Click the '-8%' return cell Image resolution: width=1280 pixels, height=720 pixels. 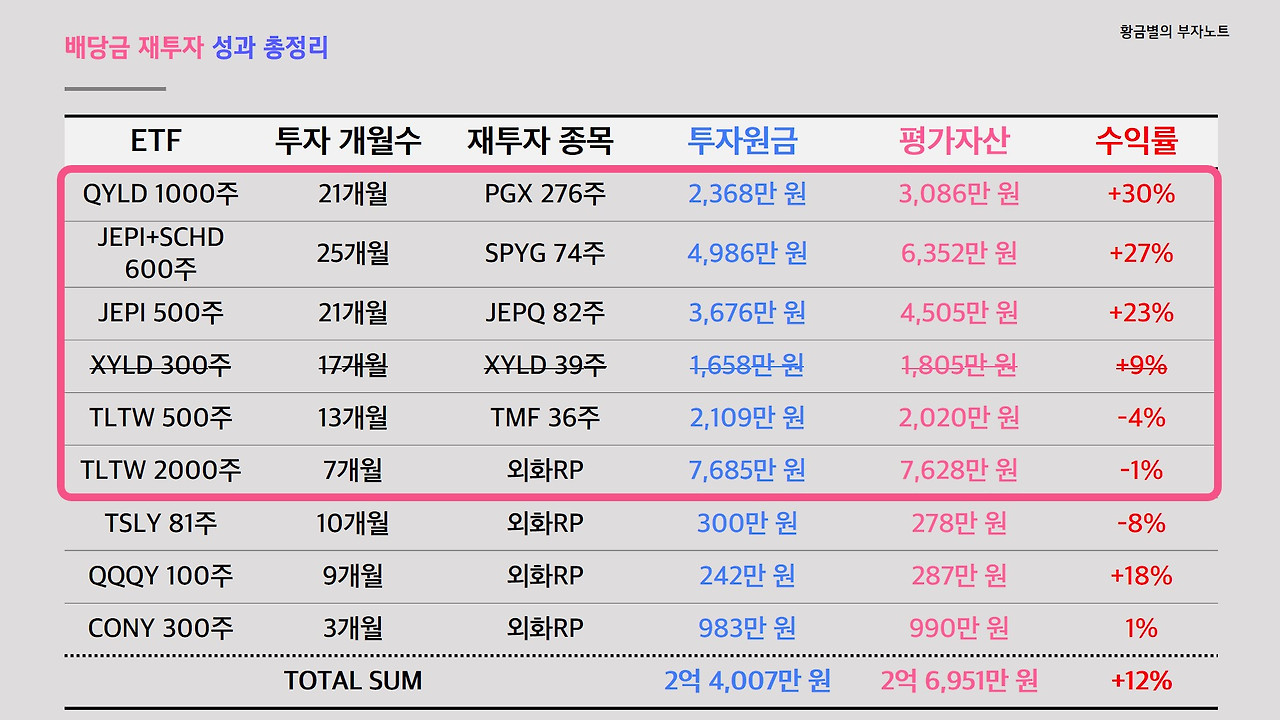1141,523
